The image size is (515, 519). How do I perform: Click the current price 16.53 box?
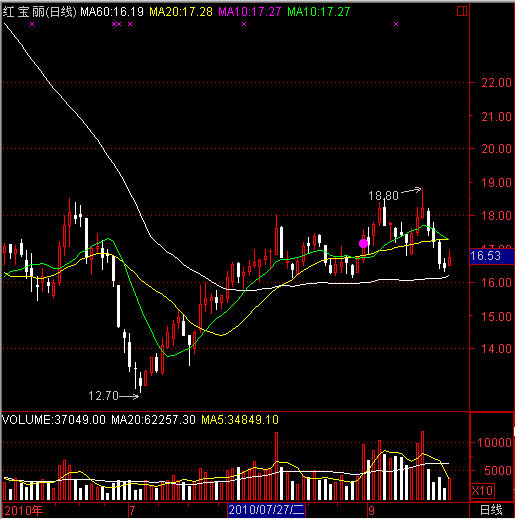coord(492,256)
